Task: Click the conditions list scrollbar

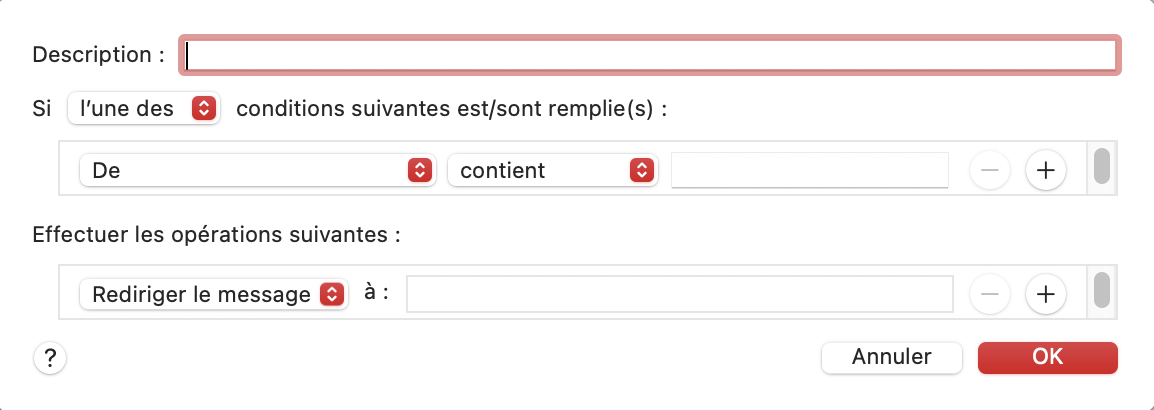Action: tap(1102, 166)
